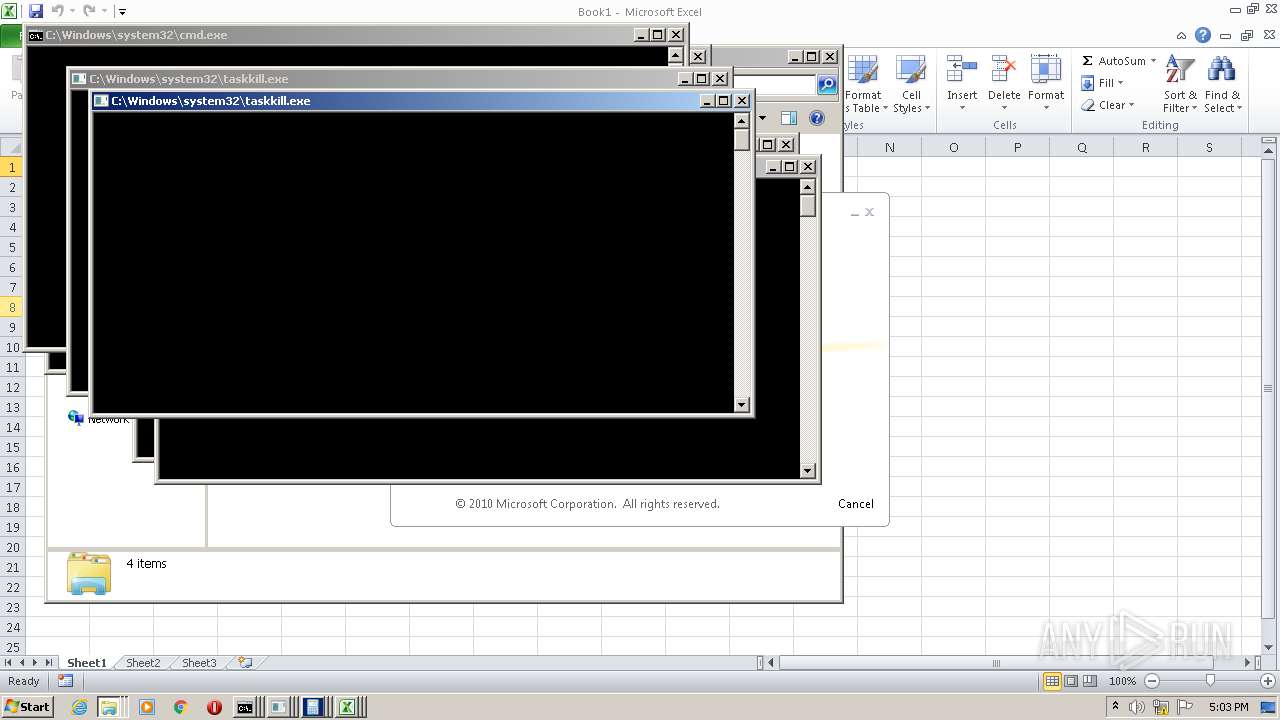
Task: Switch to Page Break Preview in status bar
Action: 1090,681
